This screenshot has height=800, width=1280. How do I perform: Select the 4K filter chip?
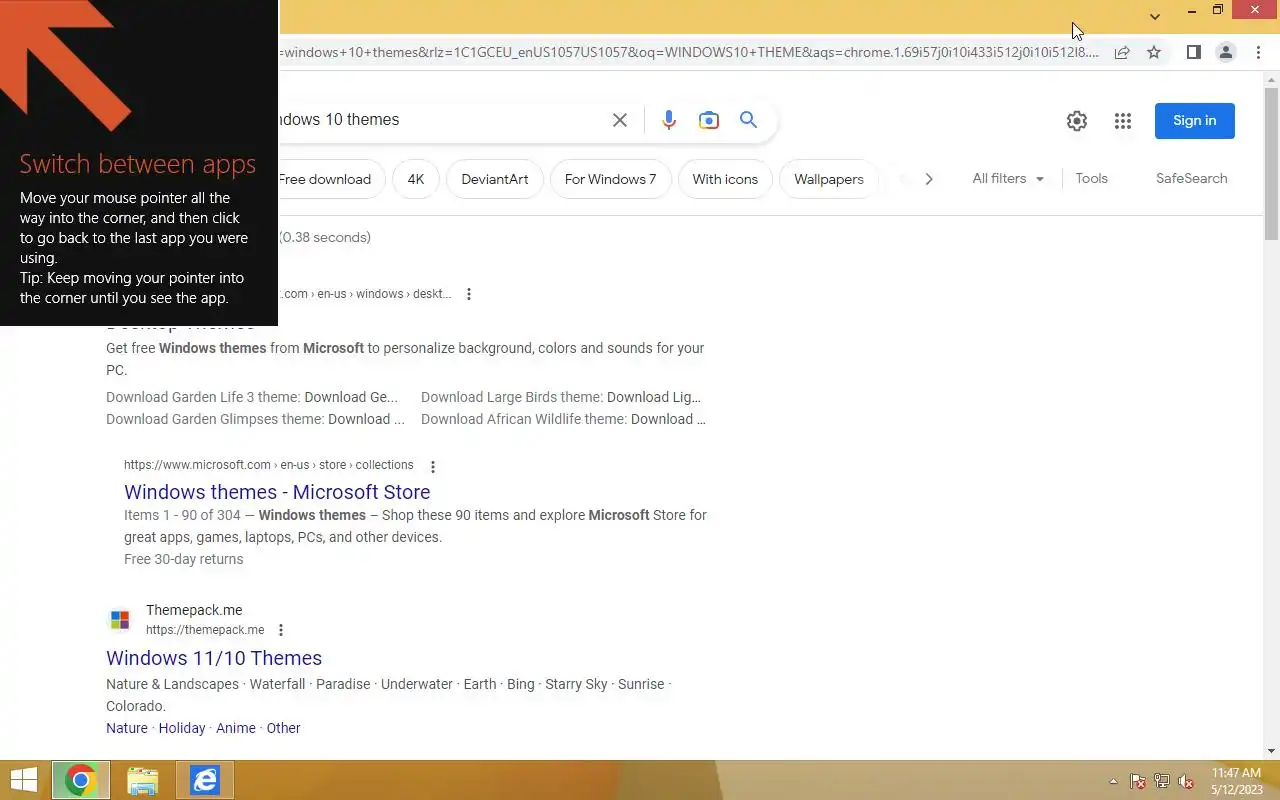pyautogui.click(x=416, y=179)
